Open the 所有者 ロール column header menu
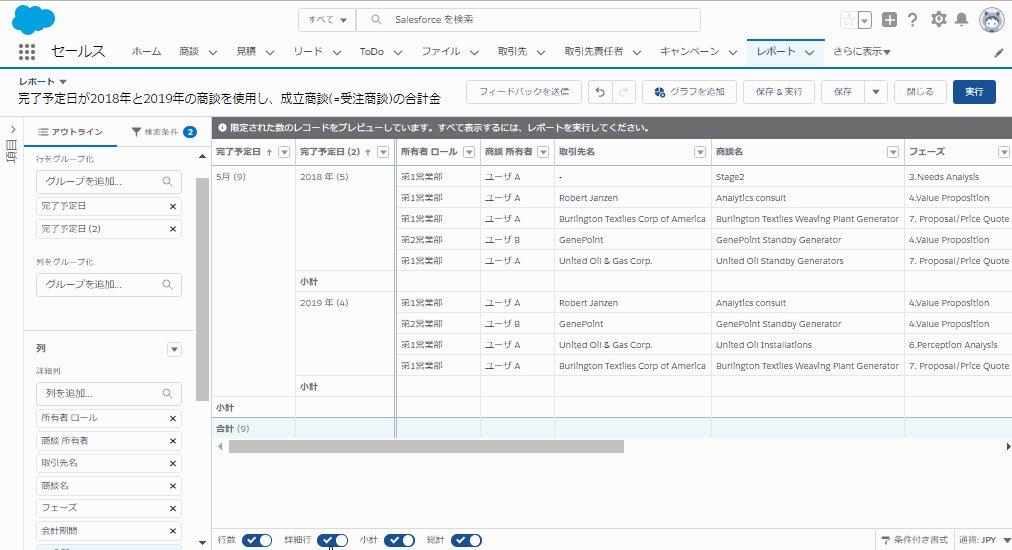 [469, 152]
